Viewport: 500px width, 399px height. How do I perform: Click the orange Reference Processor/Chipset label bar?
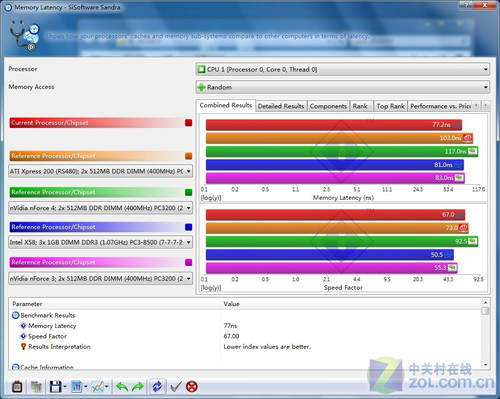[96, 156]
